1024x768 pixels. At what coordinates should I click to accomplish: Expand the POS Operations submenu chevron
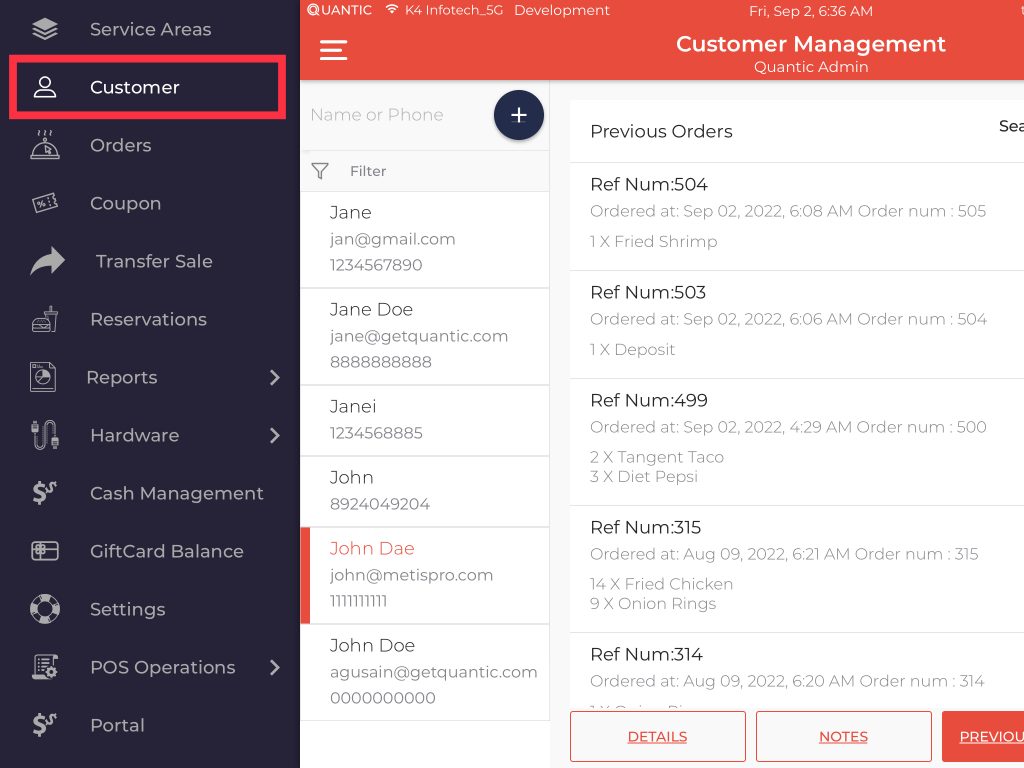click(275, 667)
